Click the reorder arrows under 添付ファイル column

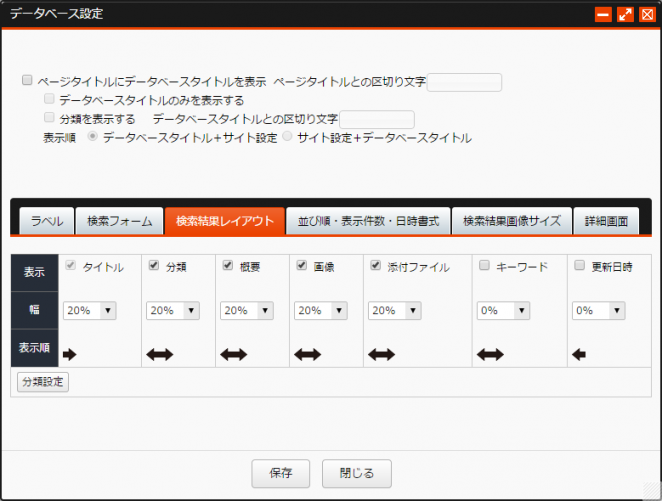(x=381, y=355)
